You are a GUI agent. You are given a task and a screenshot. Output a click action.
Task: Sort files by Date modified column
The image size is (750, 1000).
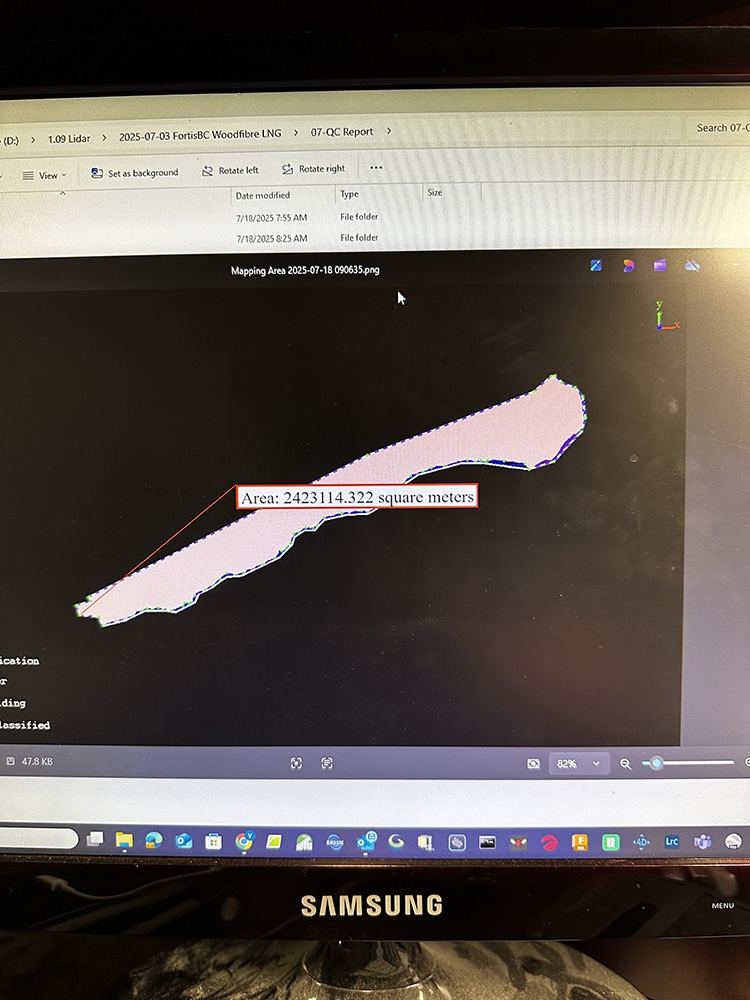(x=263, y=195)
